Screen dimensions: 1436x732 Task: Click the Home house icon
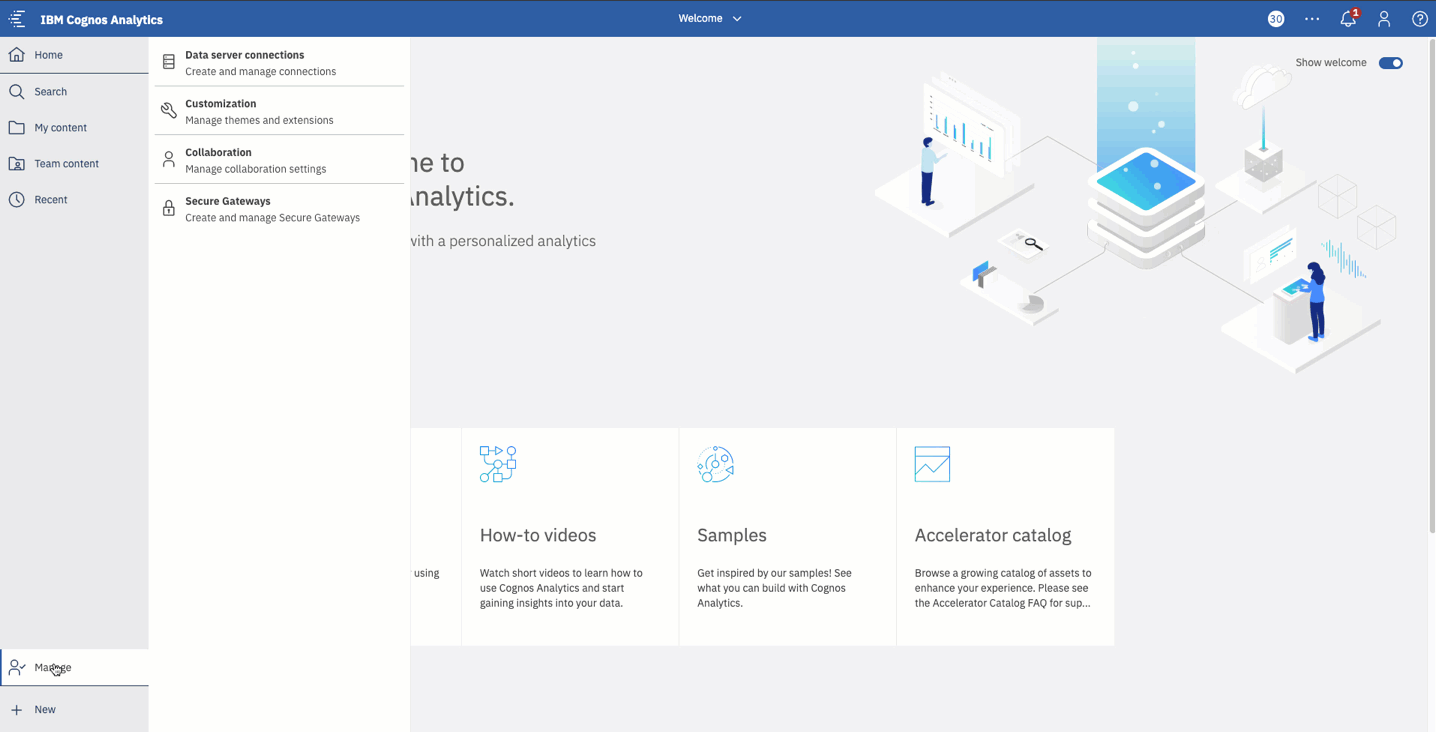[x=17, y=55]
